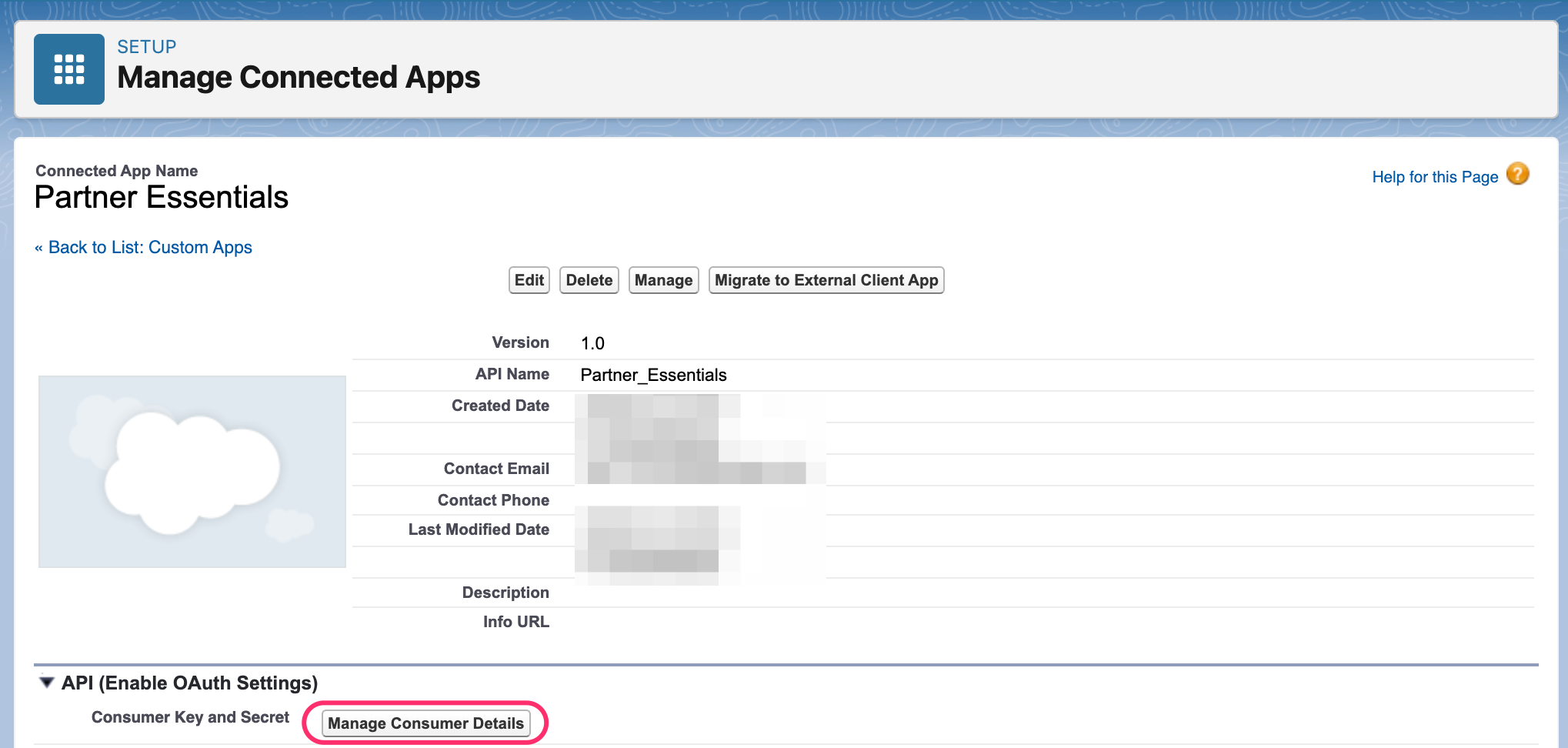Click the Version field label
The image size is (1568, 748).
521,342
